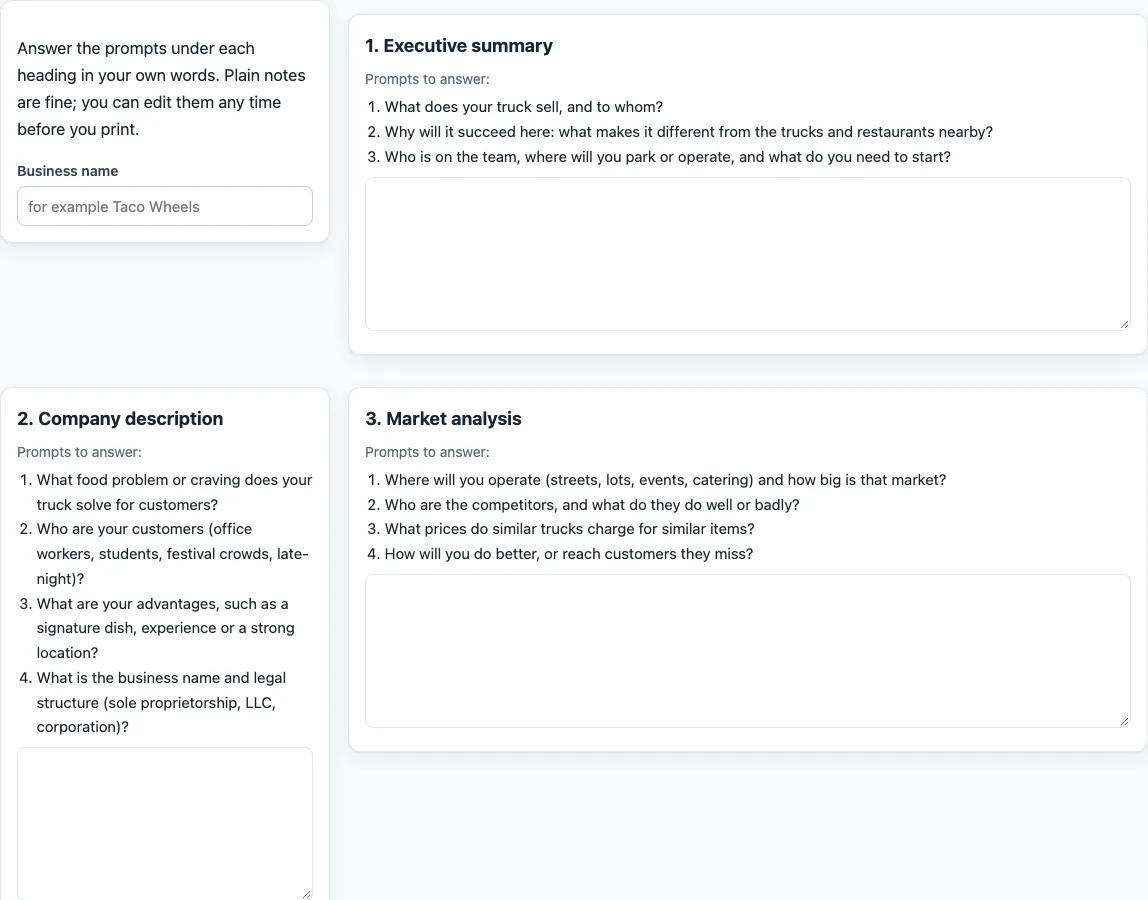
Task: Focus the Company description answer text area
Action: click(x=165, y=823)
